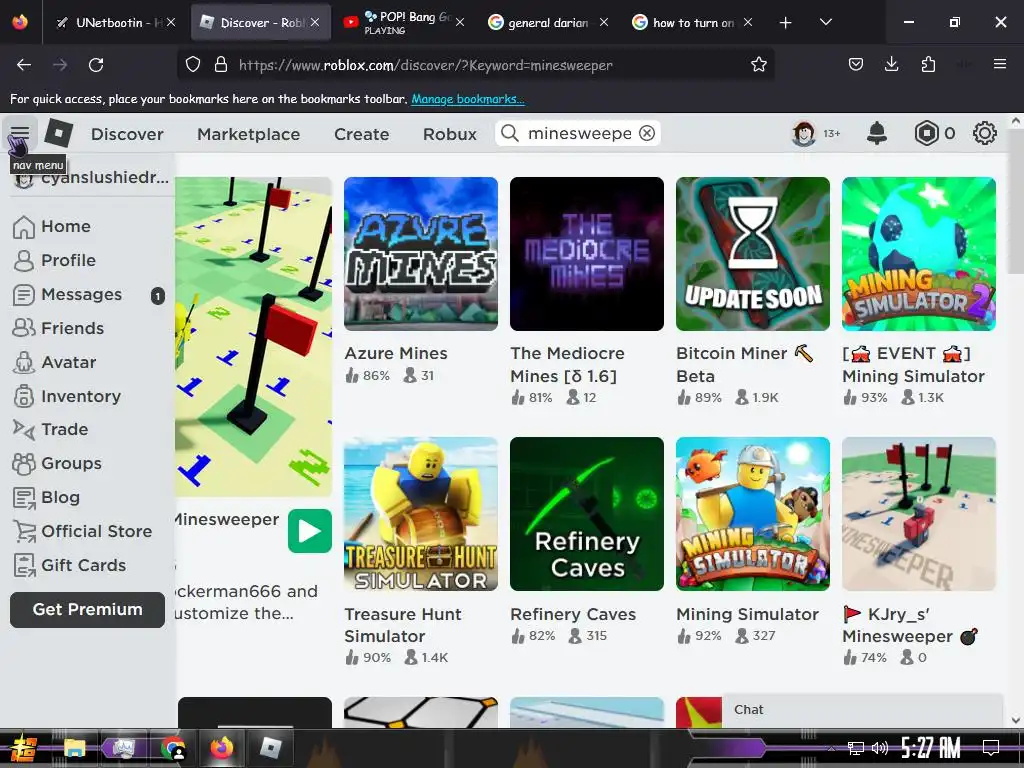Open the notifications bell

[876, 133]
